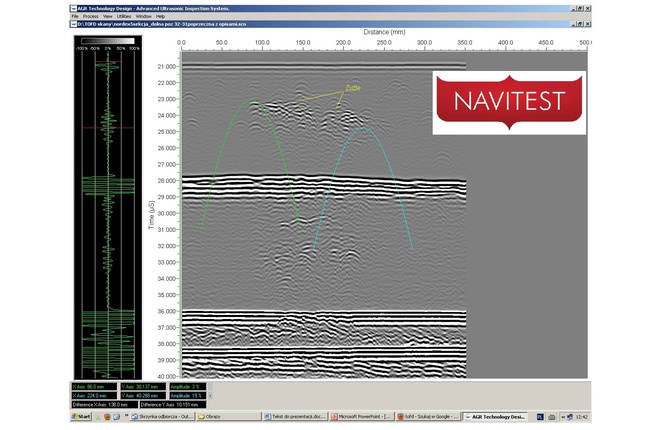This screenshot has width=650, height=430.
Task: Click the grayscale amplitude color bar
Action: tap(106, 41)
